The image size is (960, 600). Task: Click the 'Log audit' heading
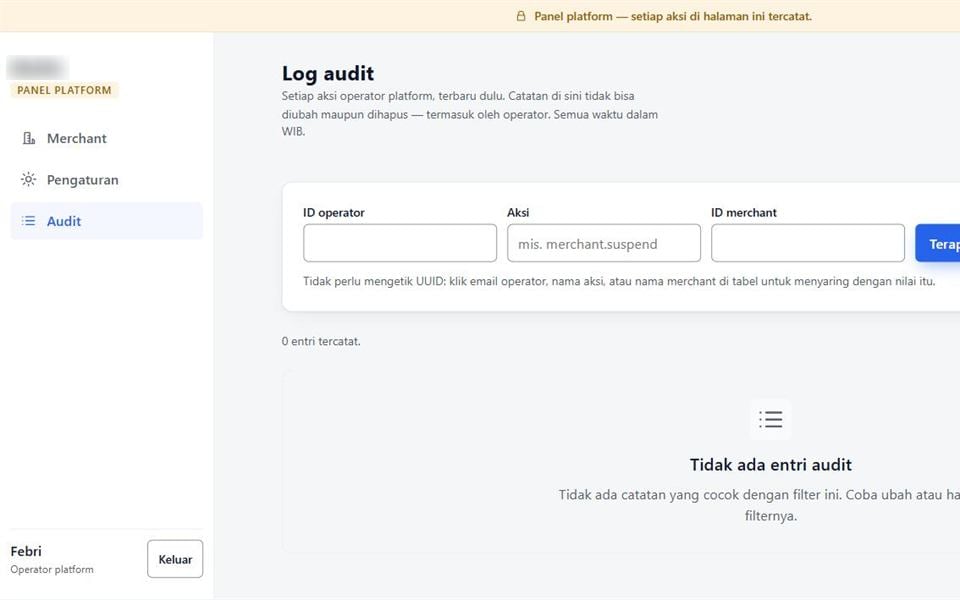point(328,73)
